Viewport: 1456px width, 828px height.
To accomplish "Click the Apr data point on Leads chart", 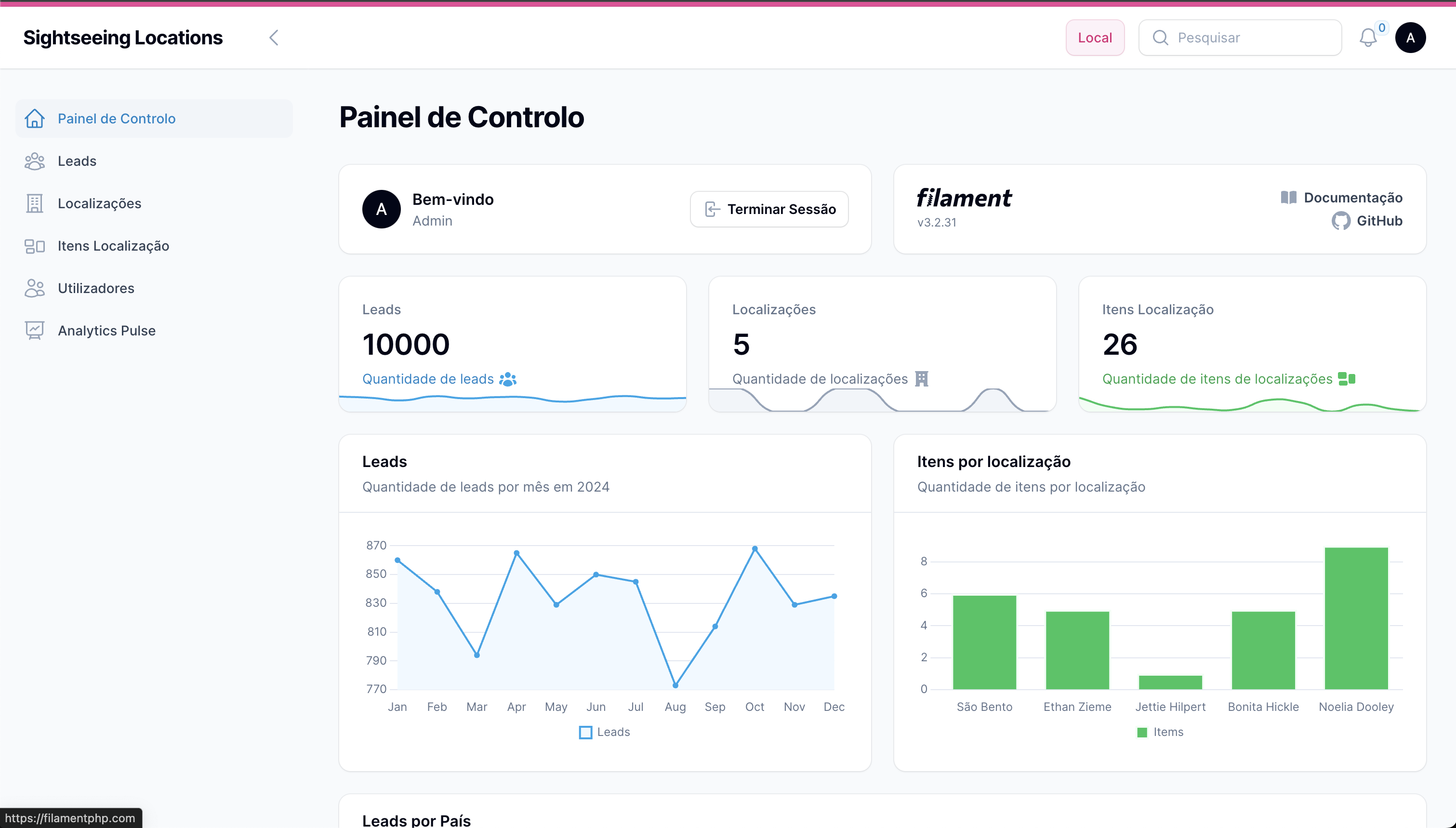I will click(516, 553).
